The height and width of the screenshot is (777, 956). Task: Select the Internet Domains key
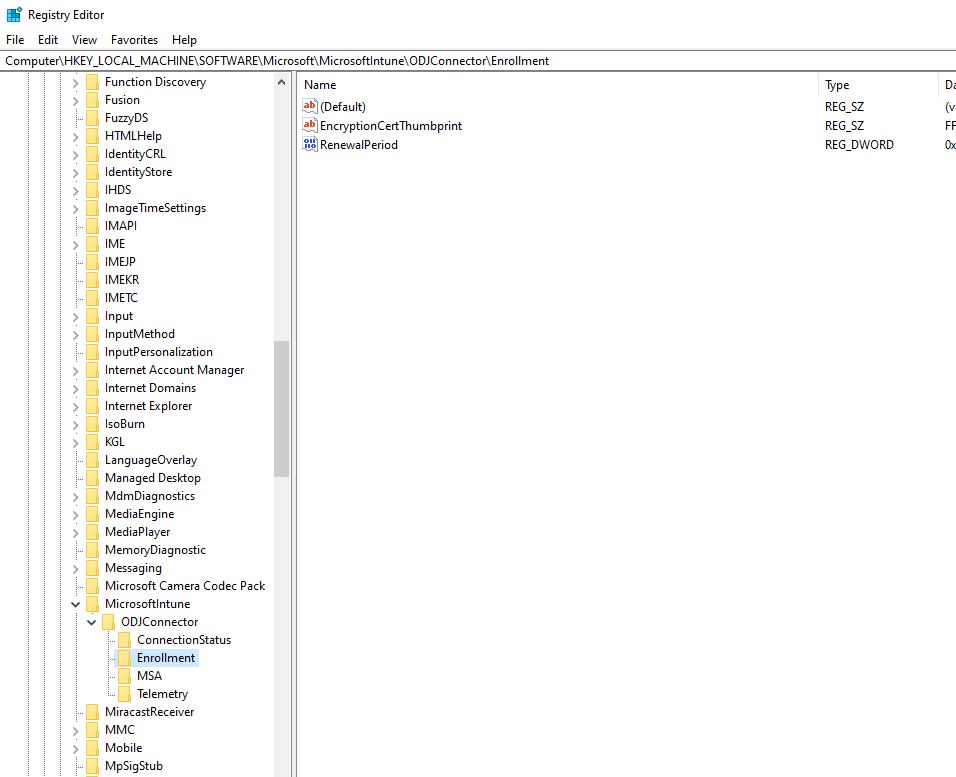(150, 388)
